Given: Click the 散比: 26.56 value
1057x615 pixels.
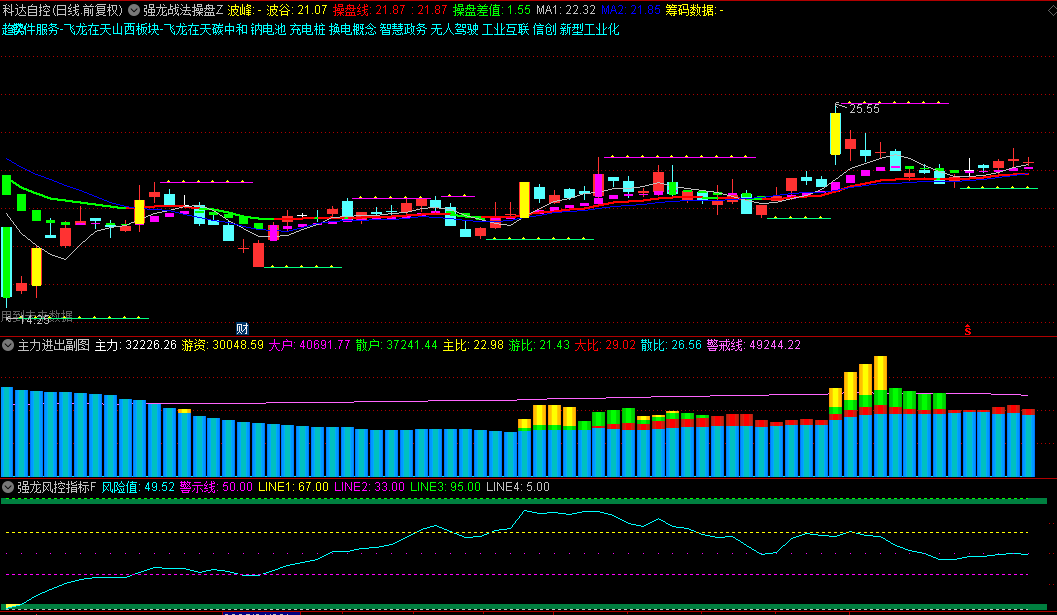Looking at the screenshot, I should click(671, 345).
